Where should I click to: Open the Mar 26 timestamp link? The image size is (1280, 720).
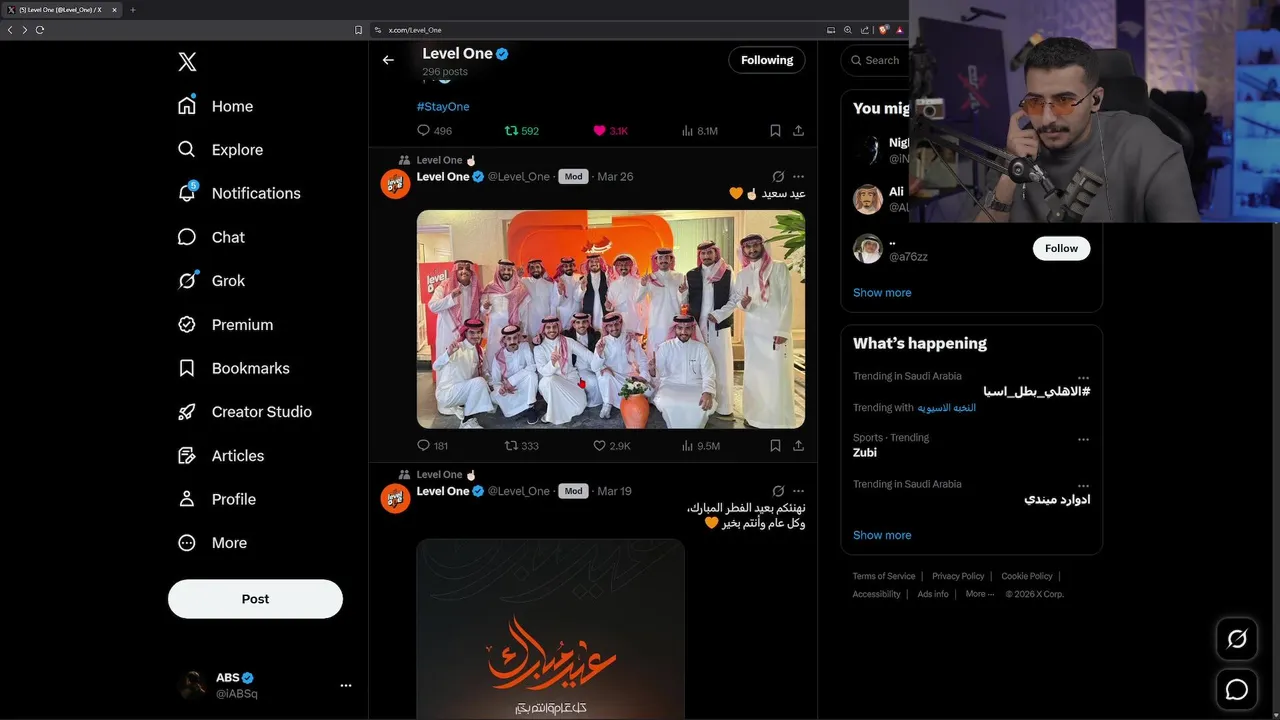click(615, 177)
